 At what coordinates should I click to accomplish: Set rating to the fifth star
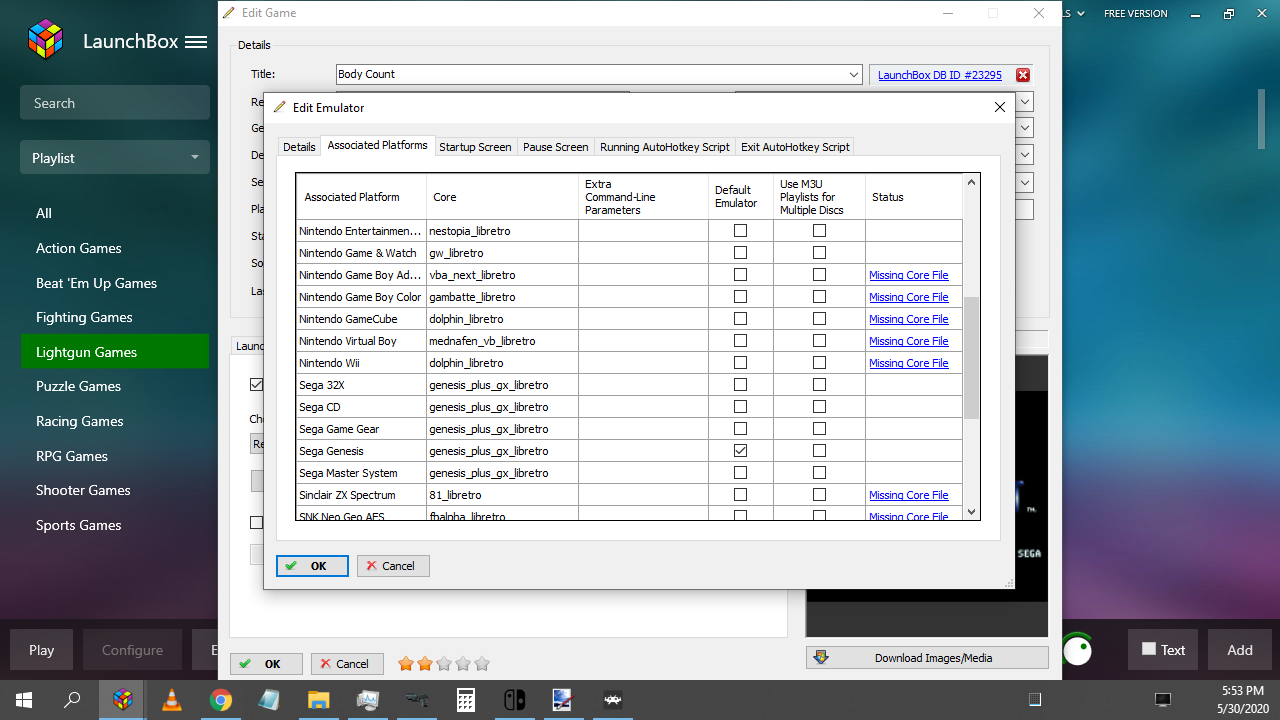482,664
